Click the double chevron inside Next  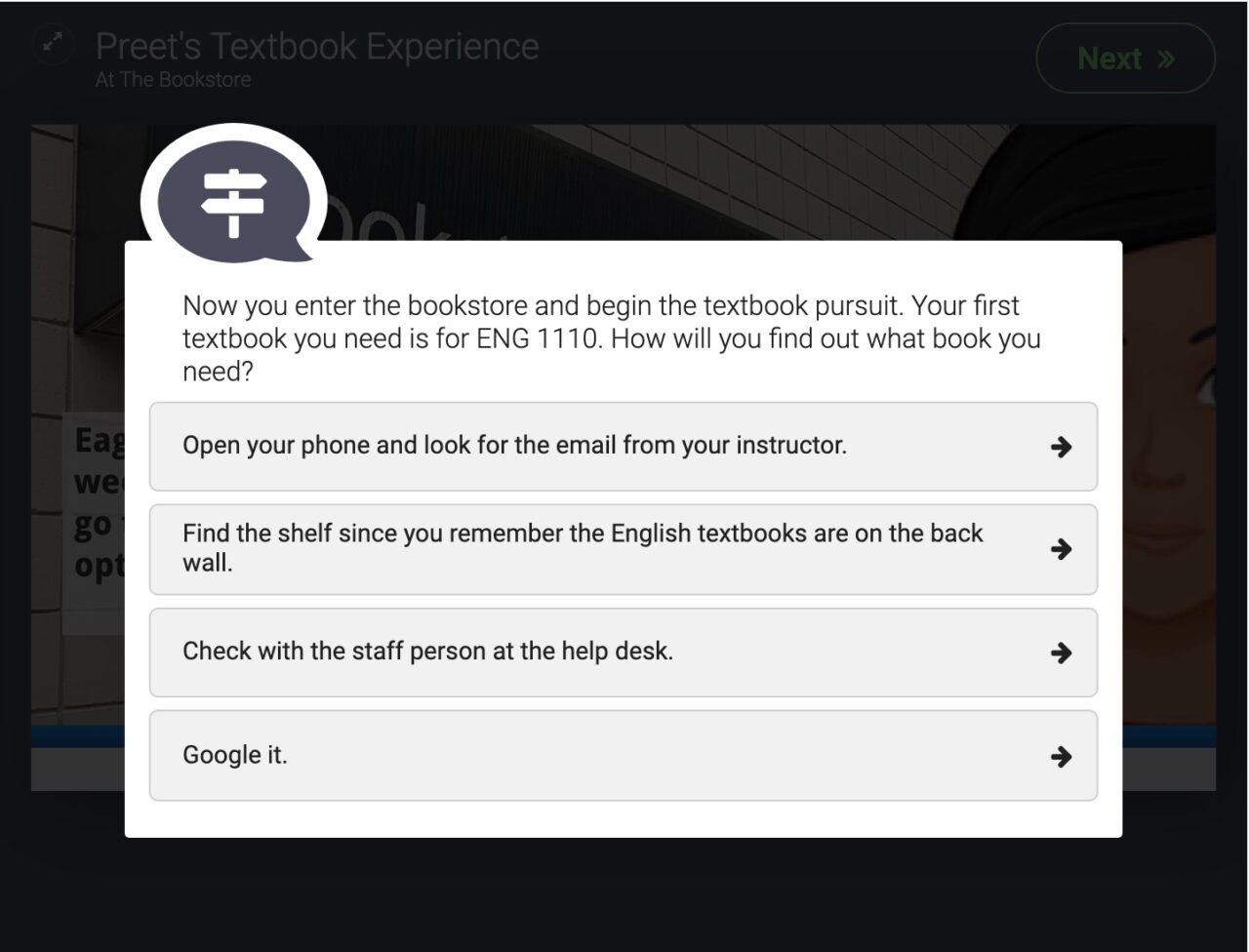[x=1166, y=59]
